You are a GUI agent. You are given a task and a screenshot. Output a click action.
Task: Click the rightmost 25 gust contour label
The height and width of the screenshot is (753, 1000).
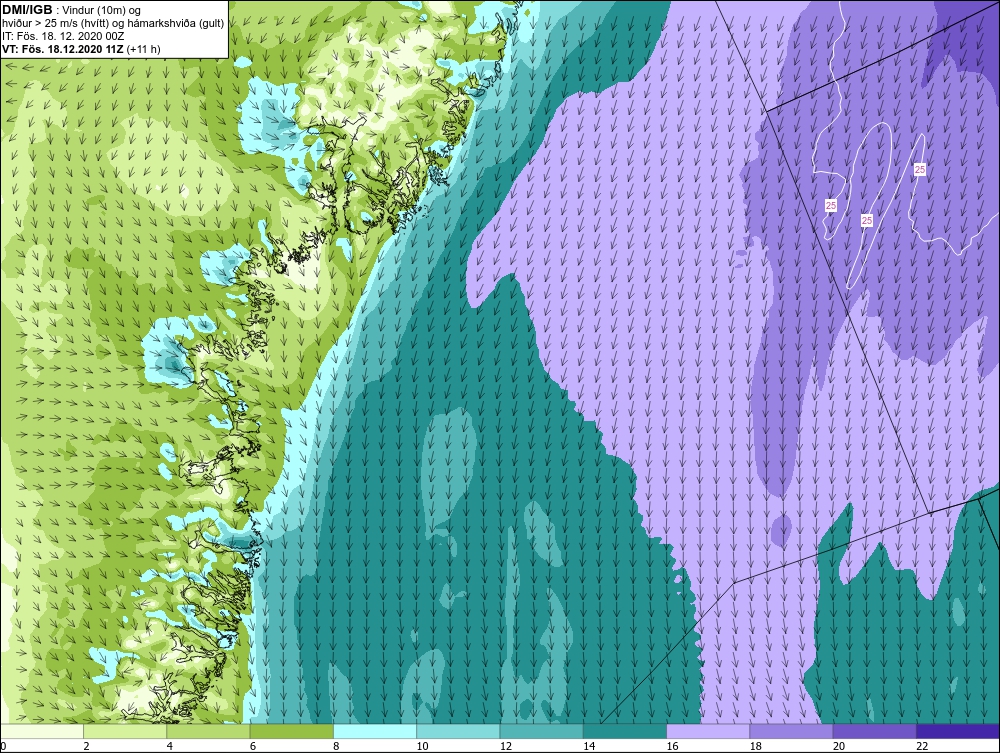point(920,170)
